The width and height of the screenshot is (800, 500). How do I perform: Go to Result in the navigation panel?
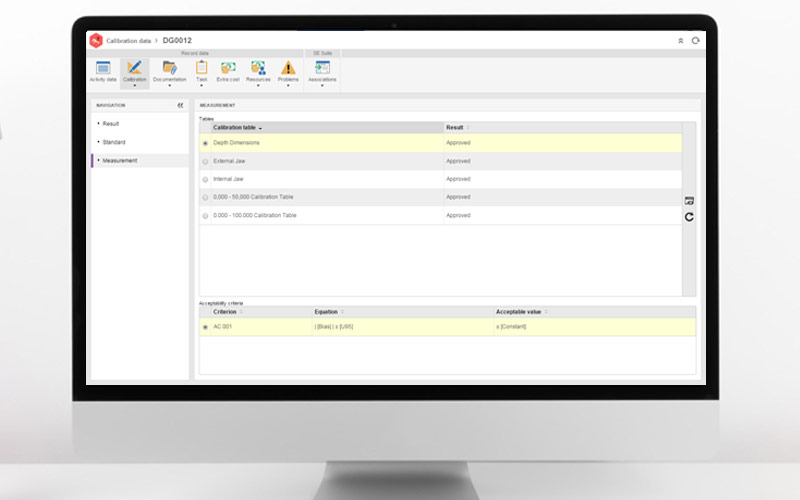[111, 123]
